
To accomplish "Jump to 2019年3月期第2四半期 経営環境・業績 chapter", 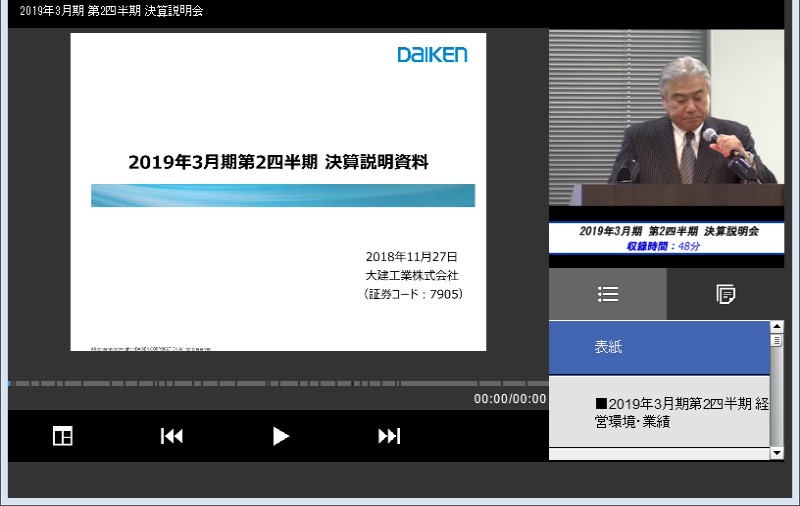I will click(x=659, y=413).
